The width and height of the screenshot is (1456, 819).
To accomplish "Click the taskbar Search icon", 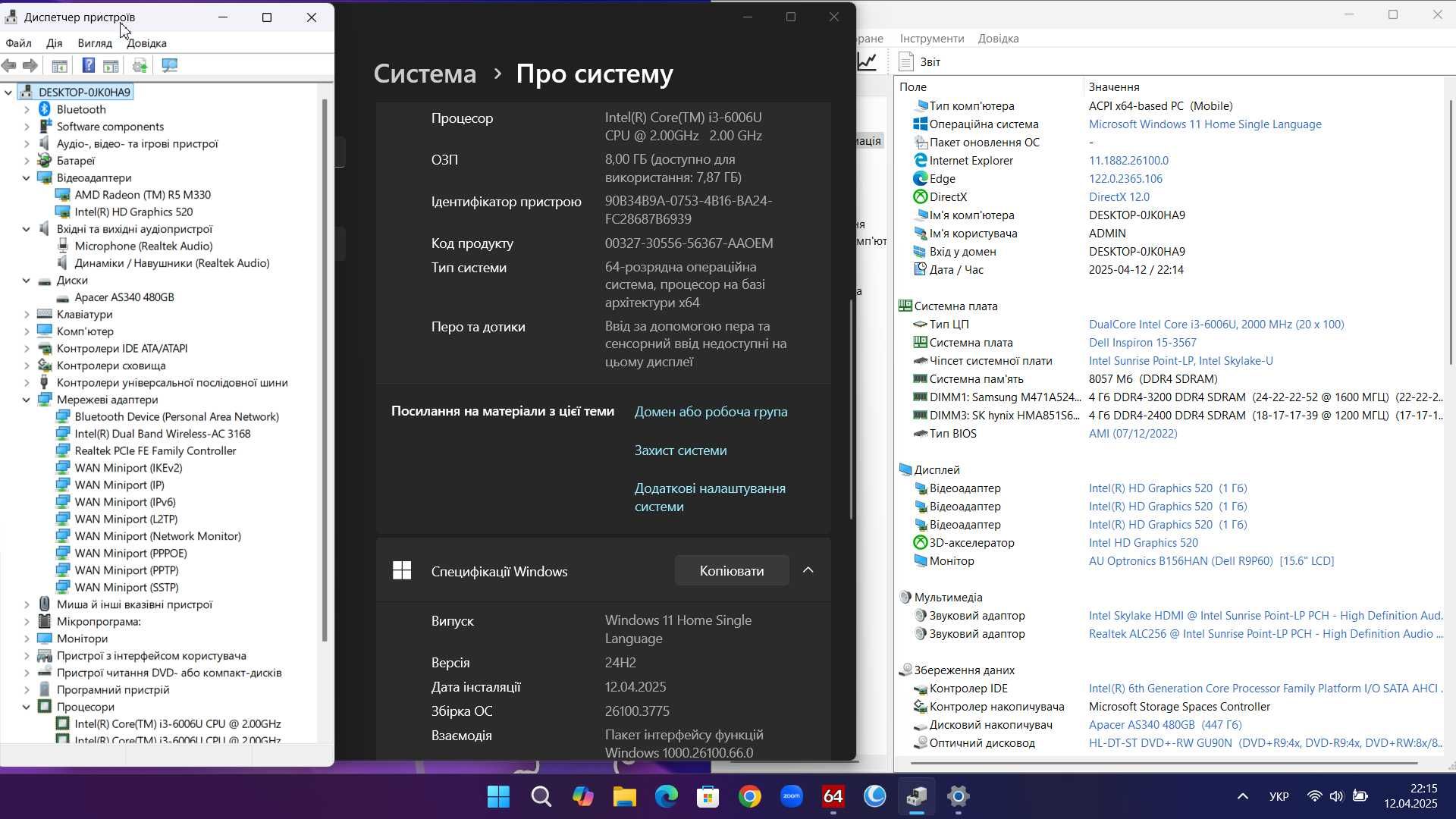I will 541,797.
